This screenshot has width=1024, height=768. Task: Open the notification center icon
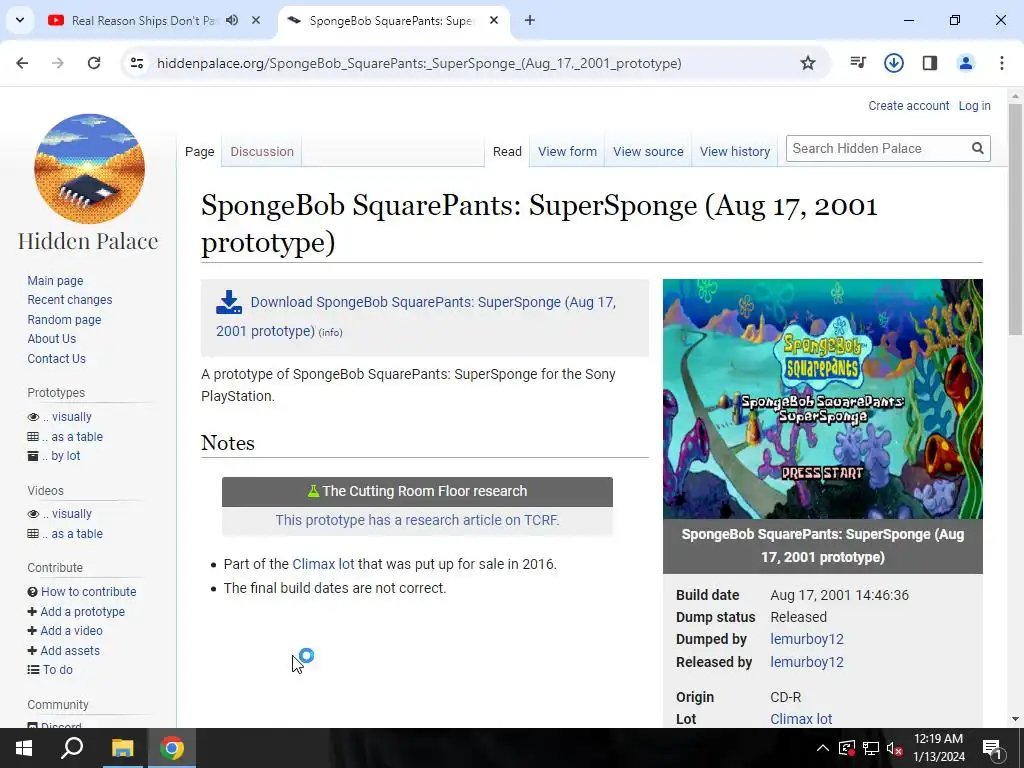(992, 748)
